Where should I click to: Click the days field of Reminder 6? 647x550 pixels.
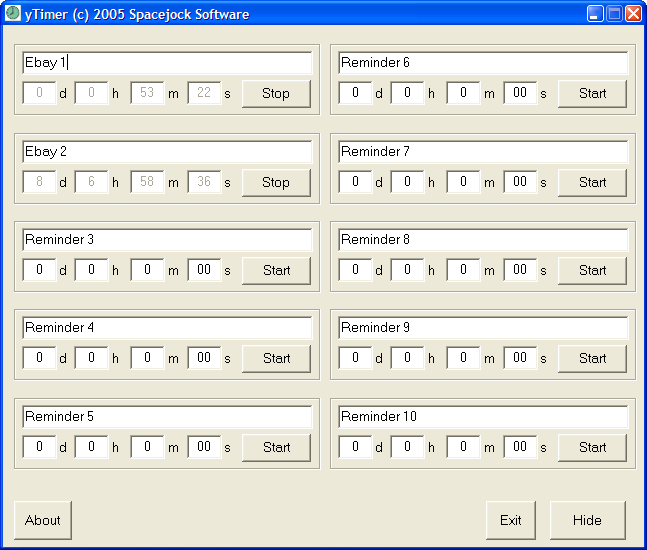pyautogui.click(x=355, y=93)
